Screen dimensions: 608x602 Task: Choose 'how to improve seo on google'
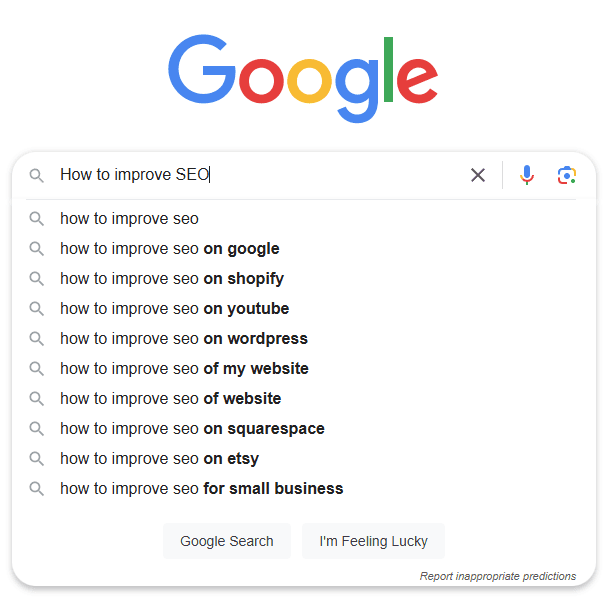(x=170, y=249)
